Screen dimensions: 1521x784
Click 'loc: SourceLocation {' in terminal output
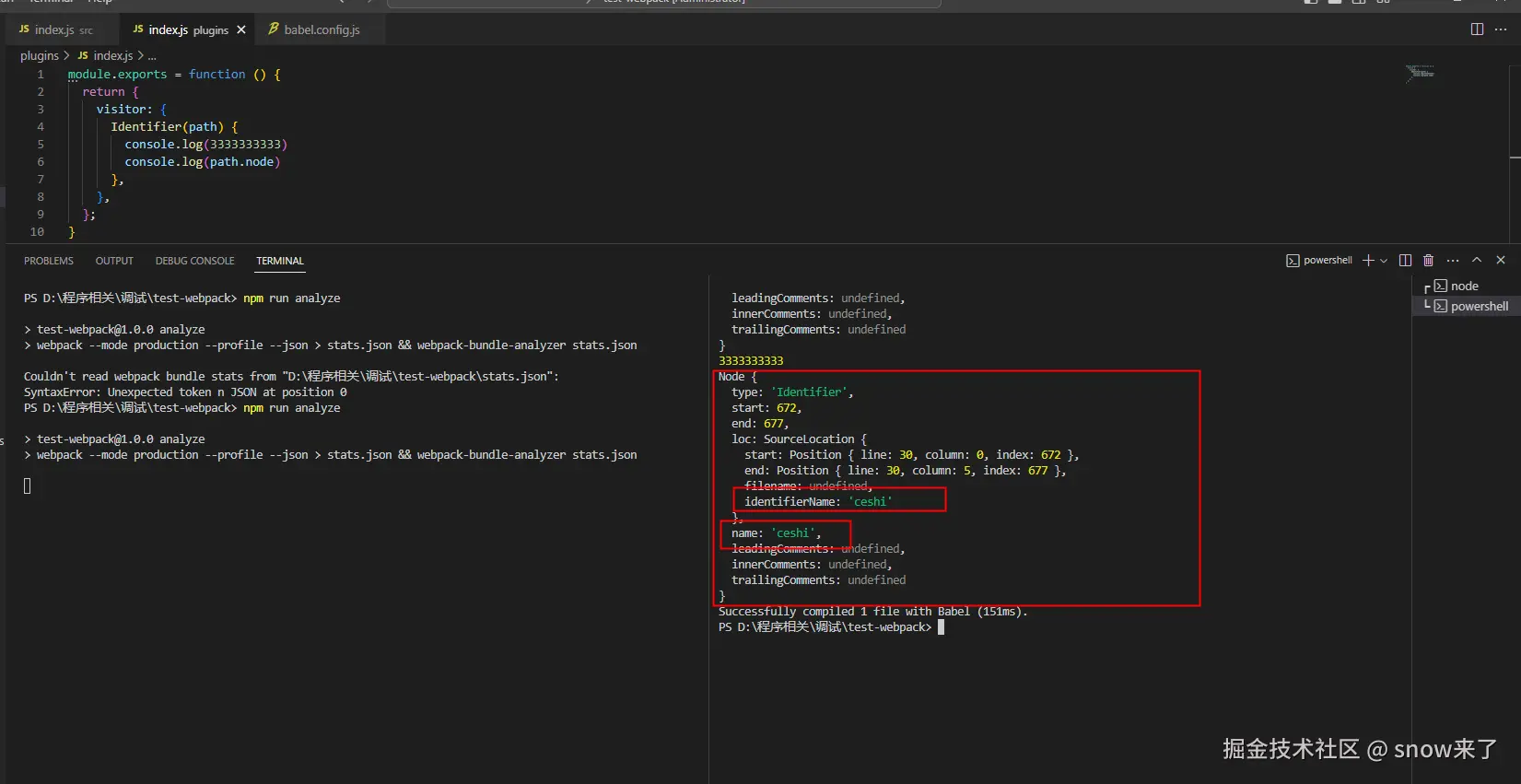point(799,439)
